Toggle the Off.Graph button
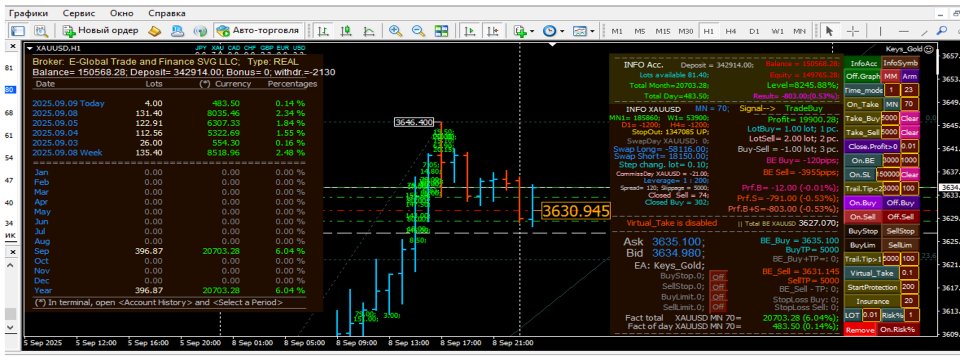 coord(862,77)
